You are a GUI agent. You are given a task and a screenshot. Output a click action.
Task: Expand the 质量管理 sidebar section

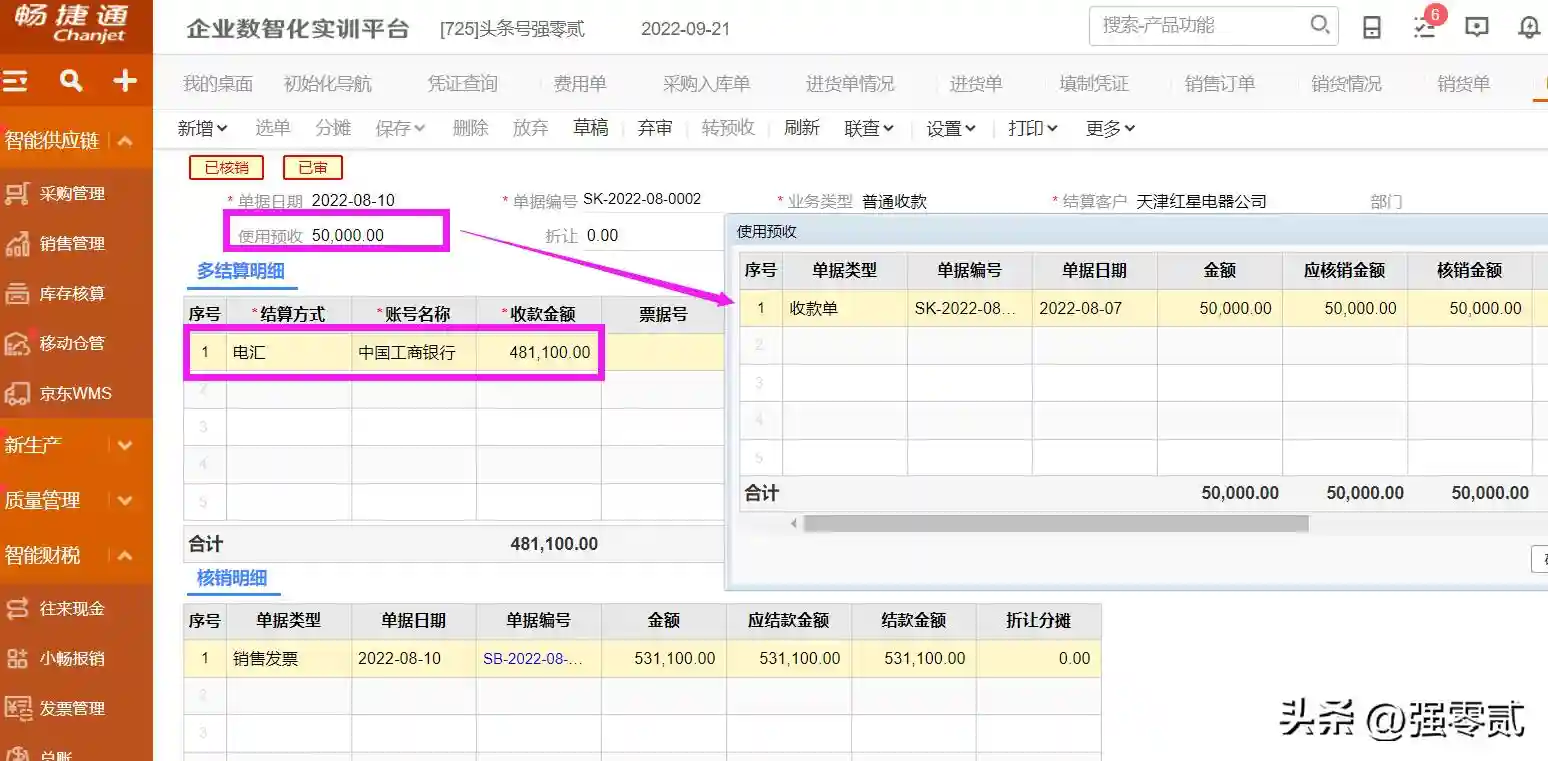tap(125, 500)
